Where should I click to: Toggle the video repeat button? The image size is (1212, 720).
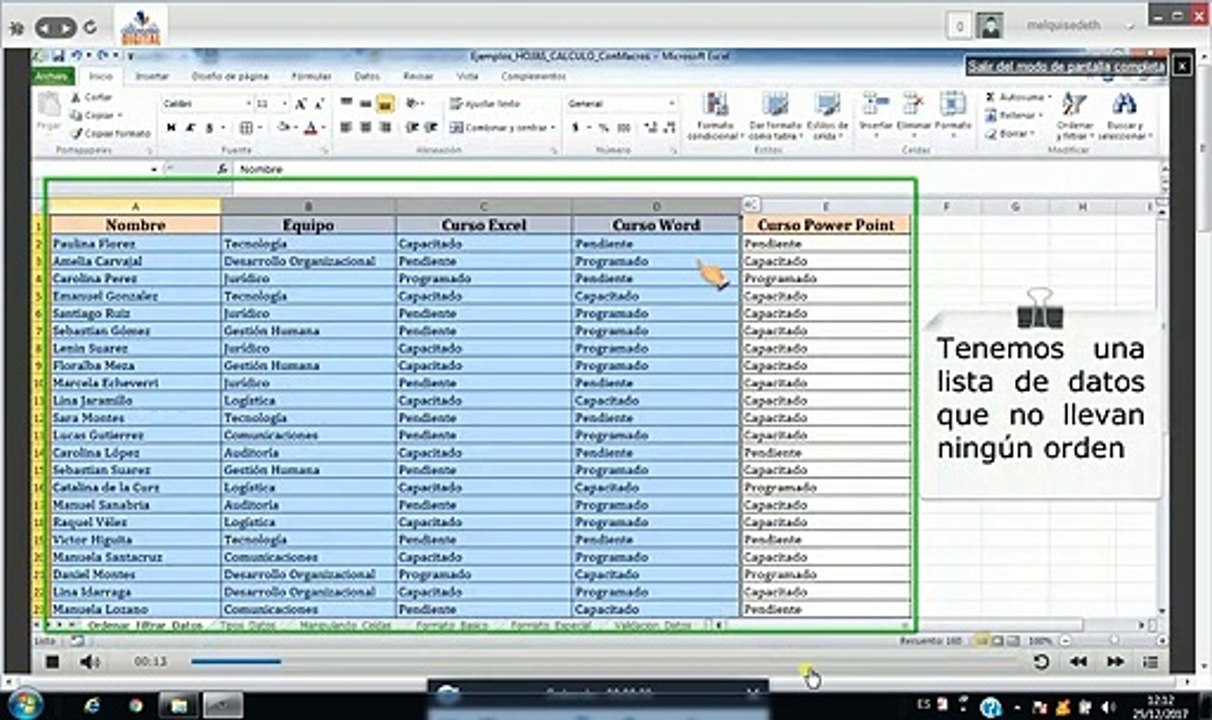pyautogui.click(x=1041, y=661)
